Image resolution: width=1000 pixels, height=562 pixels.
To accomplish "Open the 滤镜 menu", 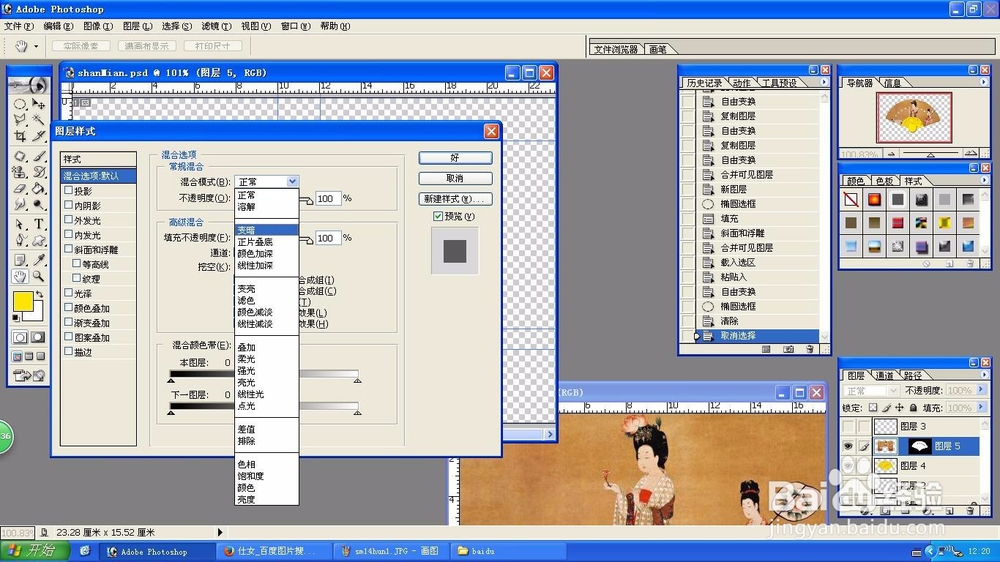I will pyautogui.click(x=216, y=26).
